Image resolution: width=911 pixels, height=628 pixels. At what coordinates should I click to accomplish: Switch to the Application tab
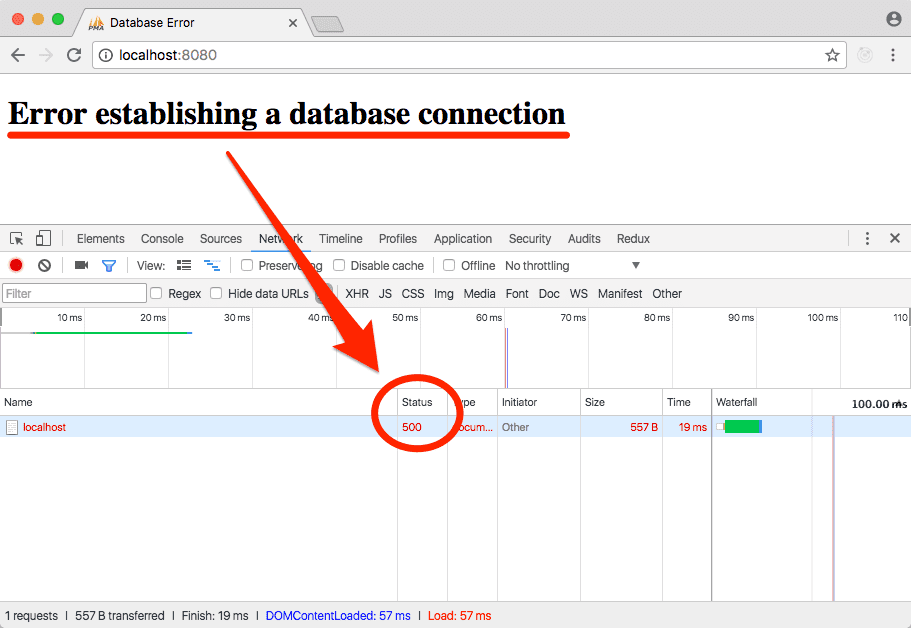pyautogui.click(x=463, y=239)
